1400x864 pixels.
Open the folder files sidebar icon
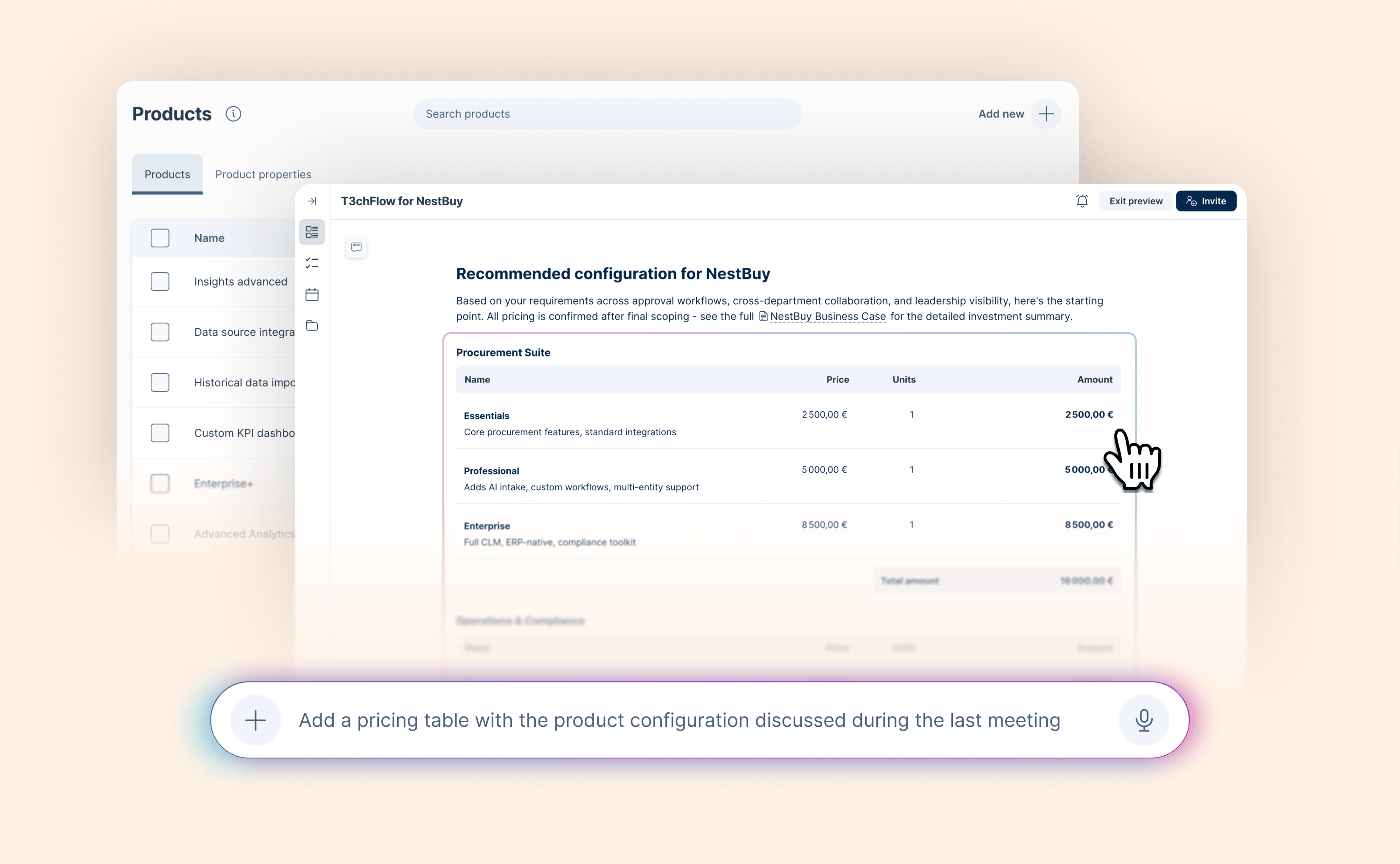(312, 326)
